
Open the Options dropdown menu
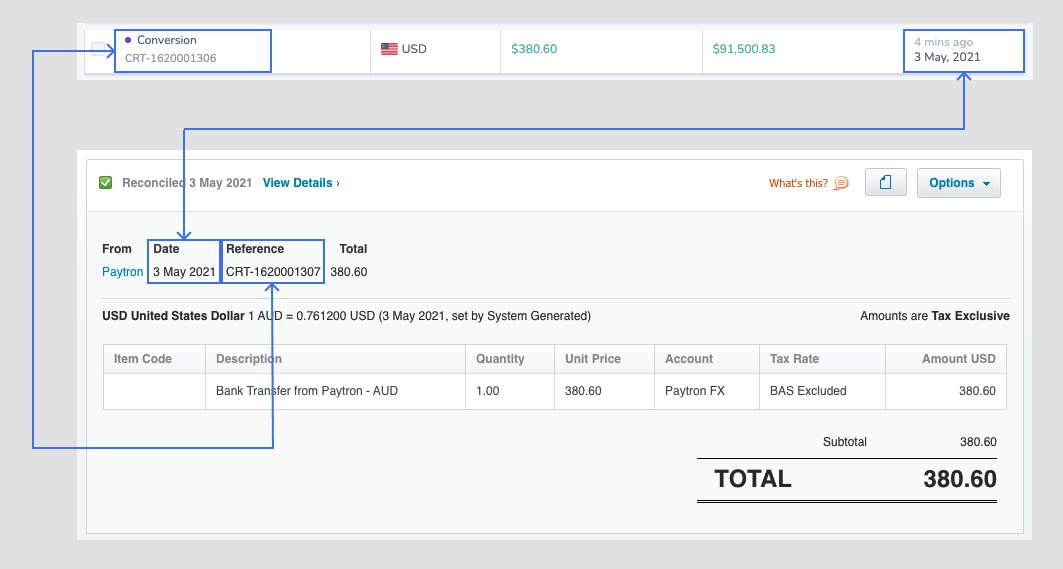[959, 183]
